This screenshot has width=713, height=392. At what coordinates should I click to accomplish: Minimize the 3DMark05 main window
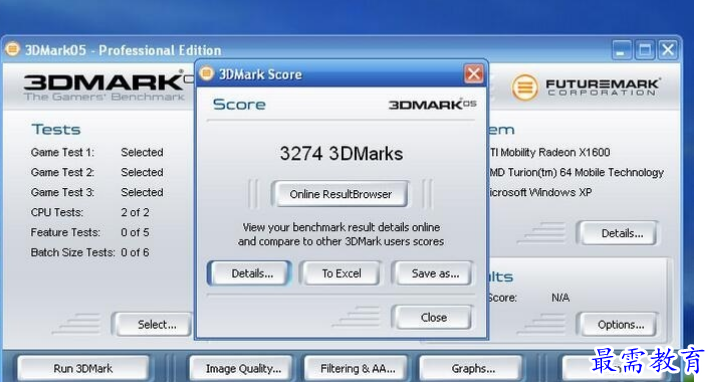621,49
